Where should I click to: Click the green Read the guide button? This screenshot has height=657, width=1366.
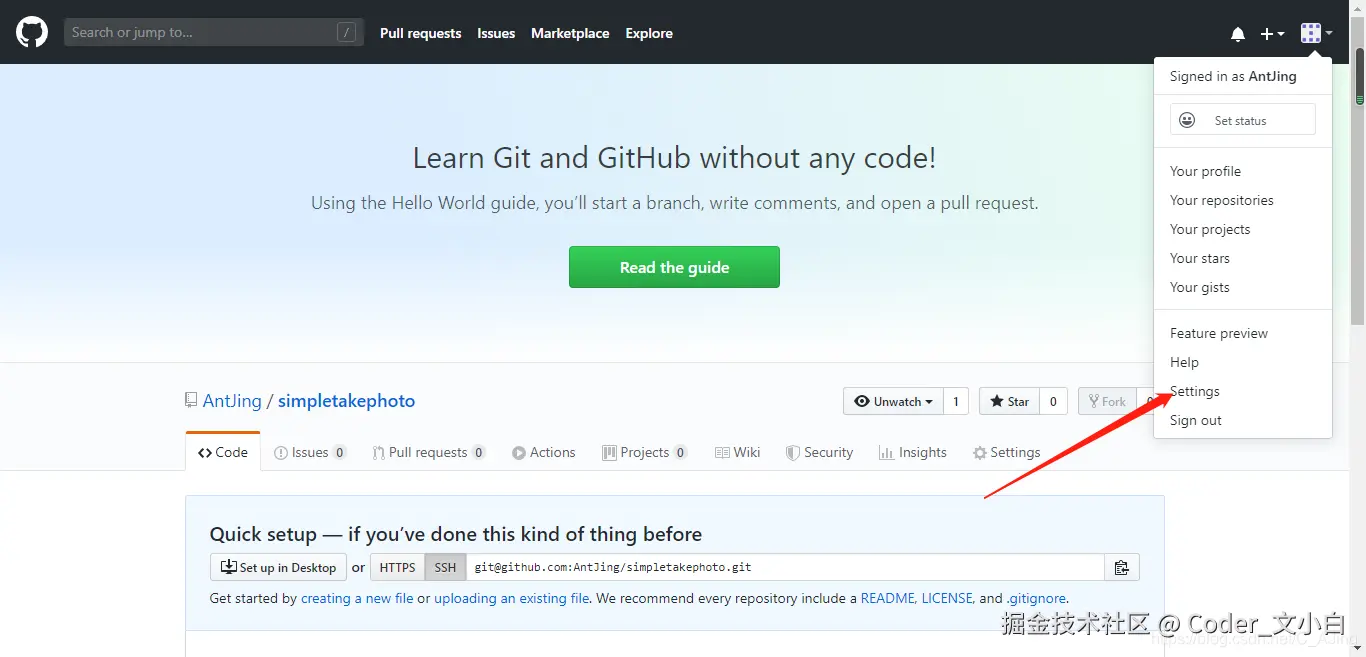coord(674,267)
